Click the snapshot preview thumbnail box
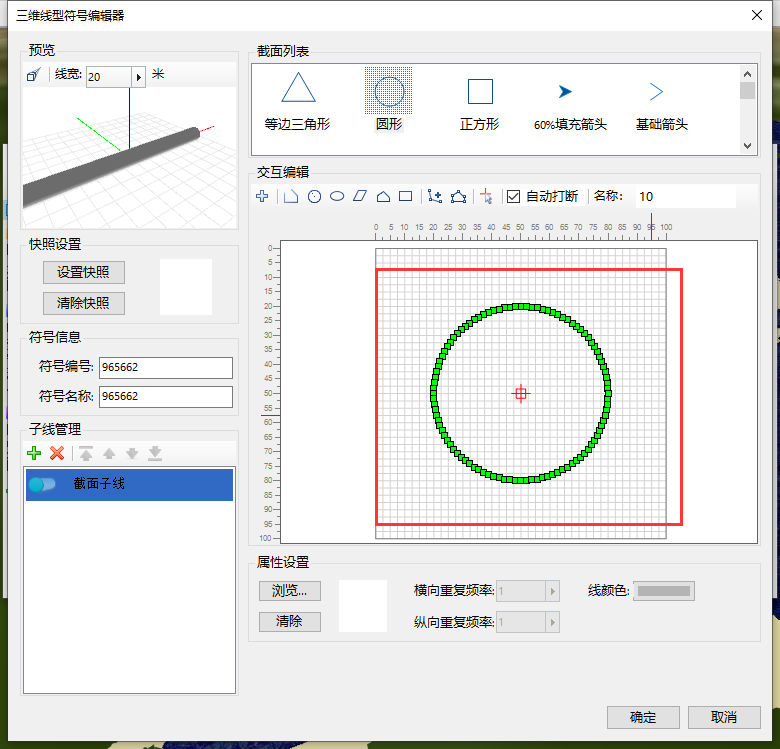 click(186, 287)
